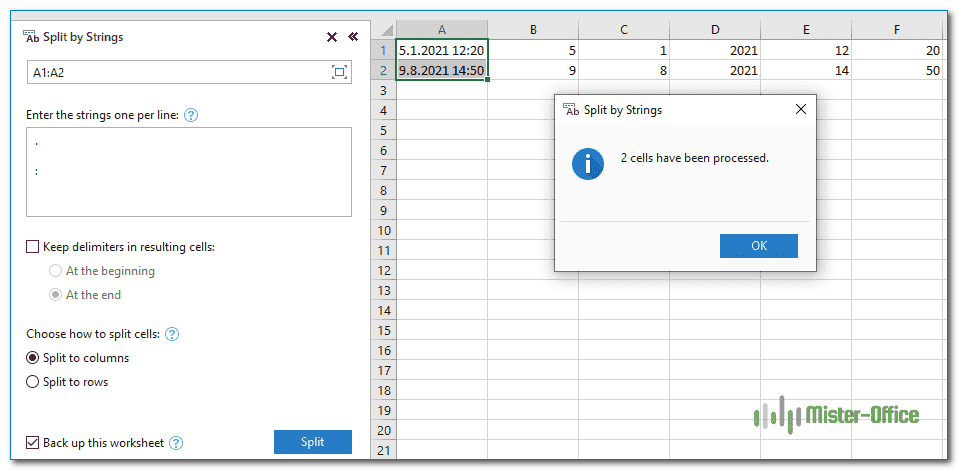The image size is (959, 471).
Task: Close the Split by Strings dialog
Action: 800,110
